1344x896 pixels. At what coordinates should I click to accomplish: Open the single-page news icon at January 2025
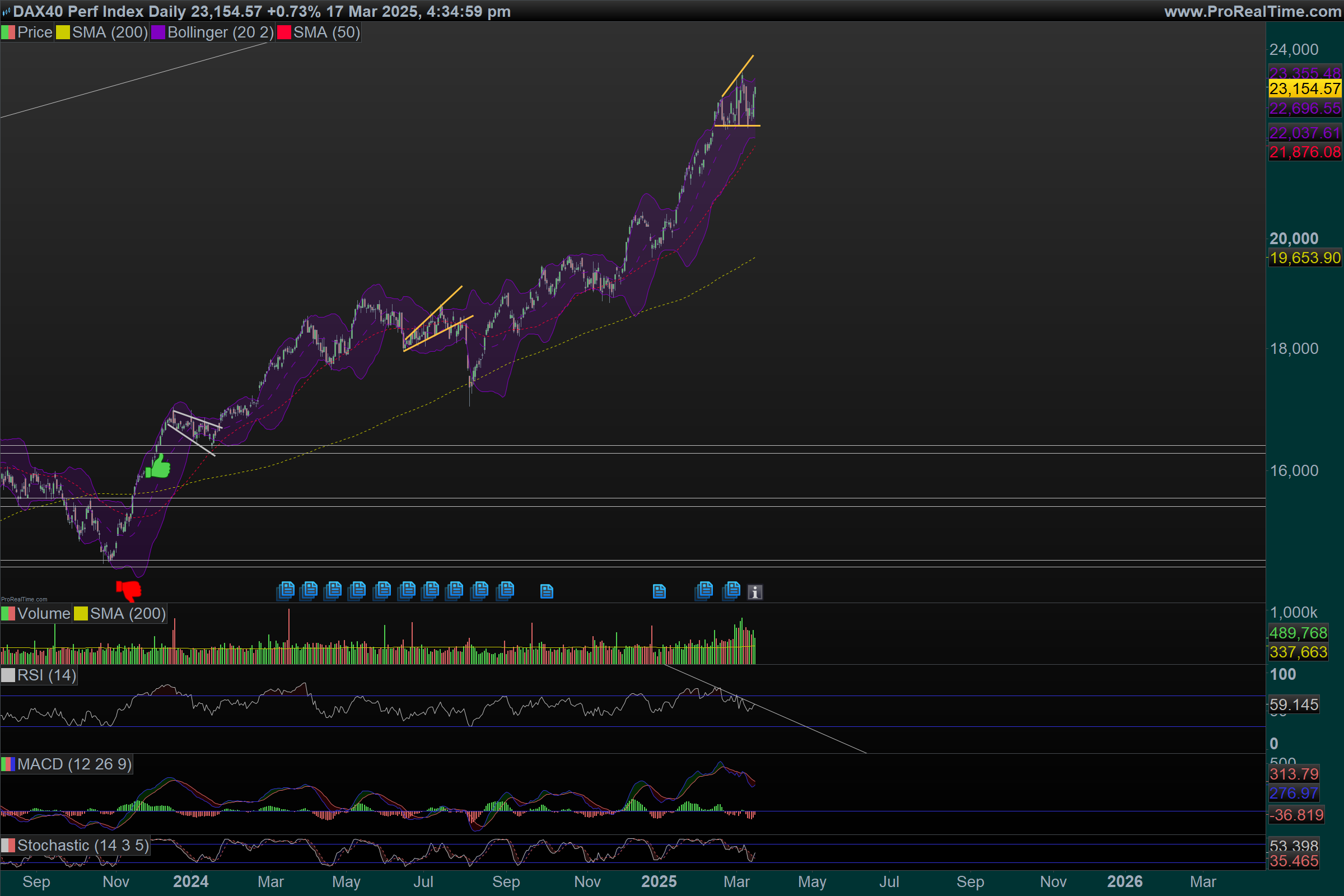click(659, 591)
